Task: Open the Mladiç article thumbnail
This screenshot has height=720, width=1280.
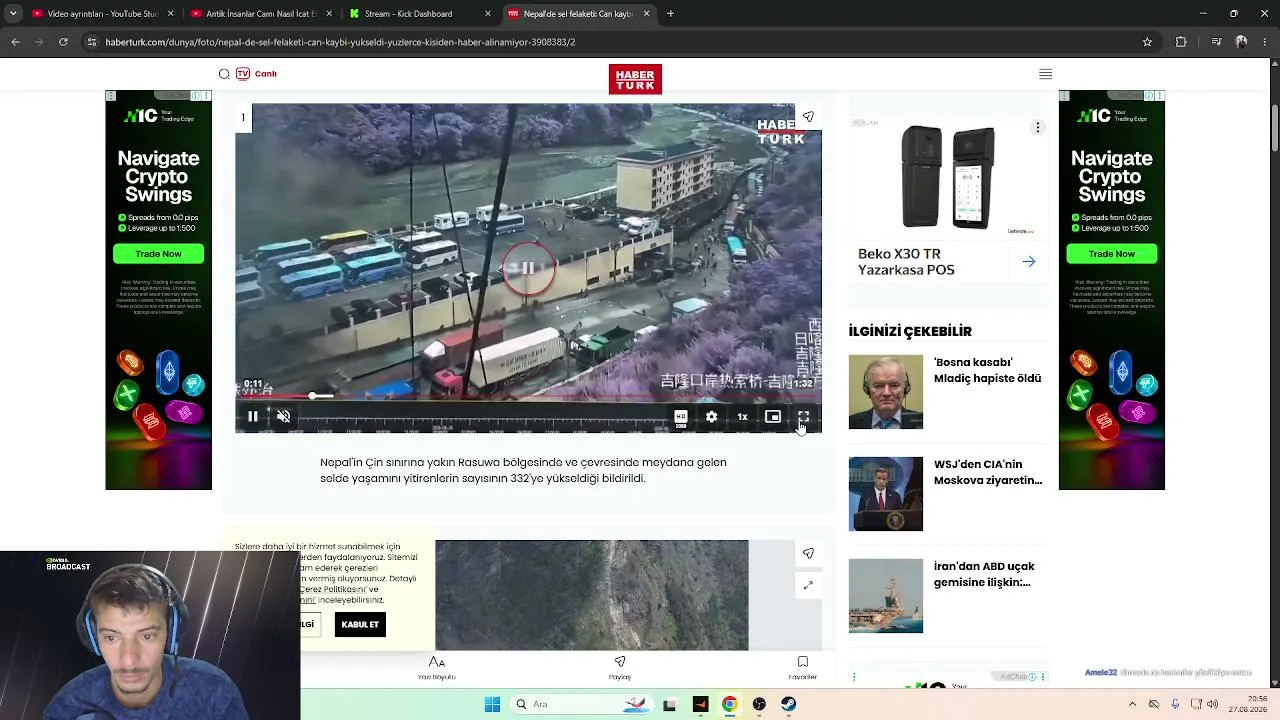Action: coord(886,392)
